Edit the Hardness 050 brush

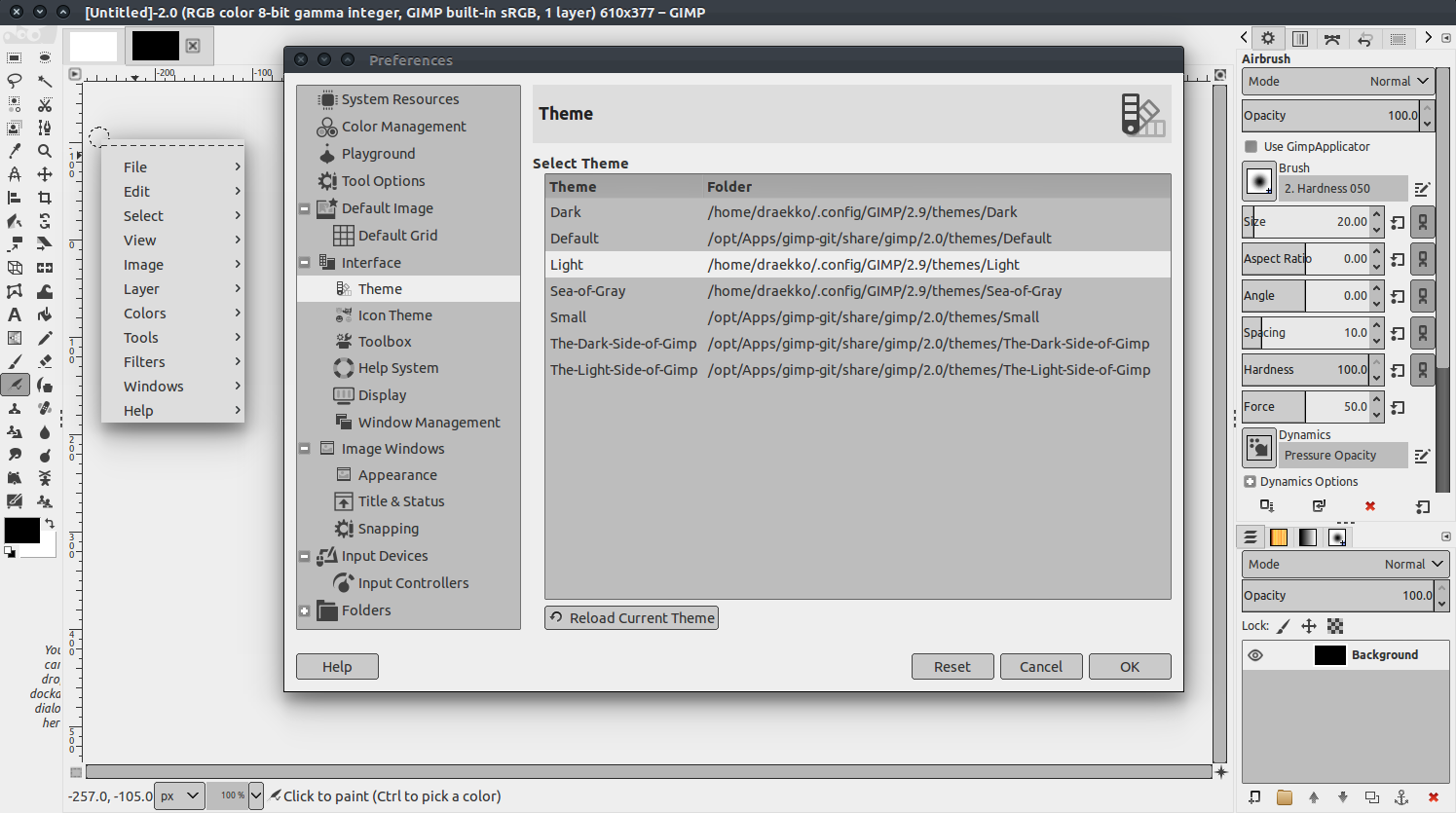tap(1422, 189)
